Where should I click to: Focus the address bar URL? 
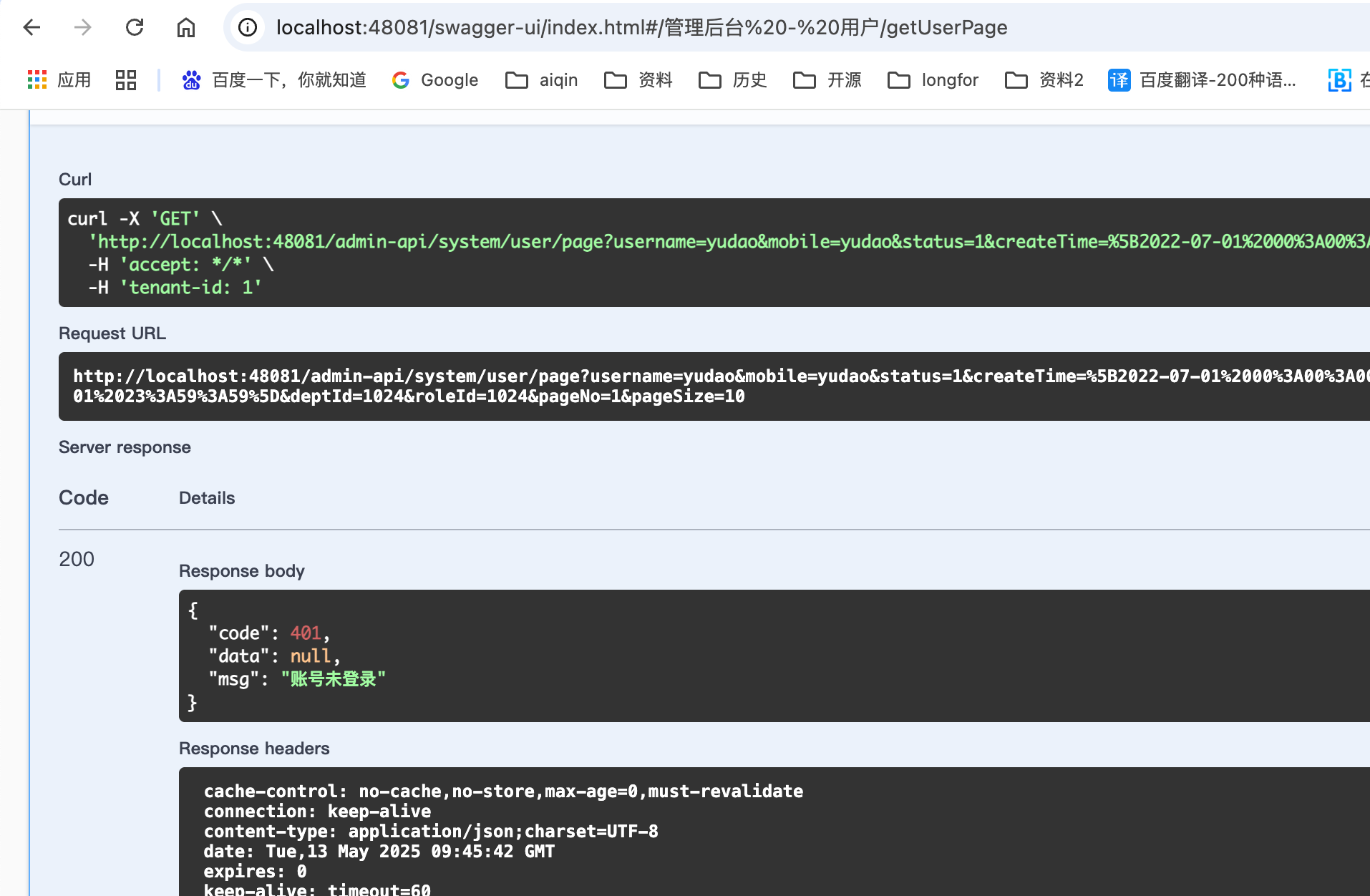(x=641, y=27)
